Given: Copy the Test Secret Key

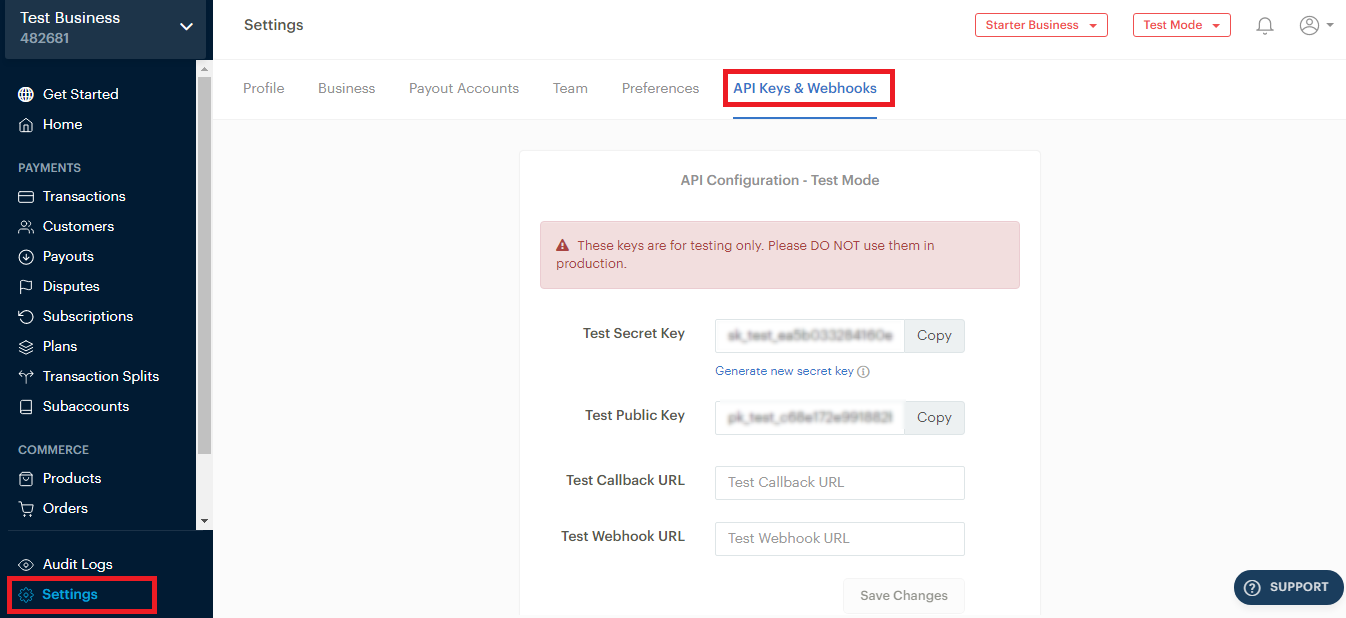Looking at the screenshot, I should [x=934, y=336].
